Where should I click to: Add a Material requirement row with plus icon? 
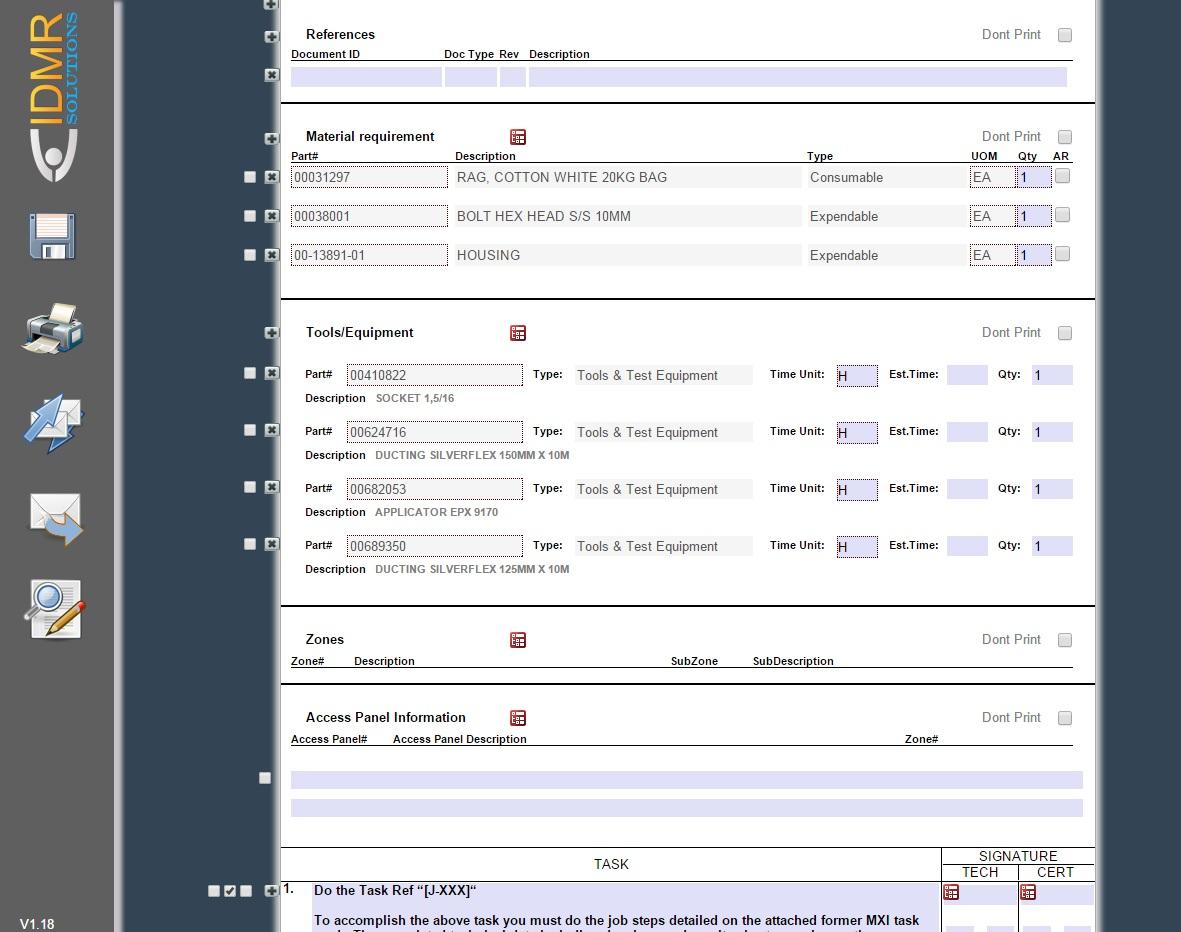click(x=272, y=139)
